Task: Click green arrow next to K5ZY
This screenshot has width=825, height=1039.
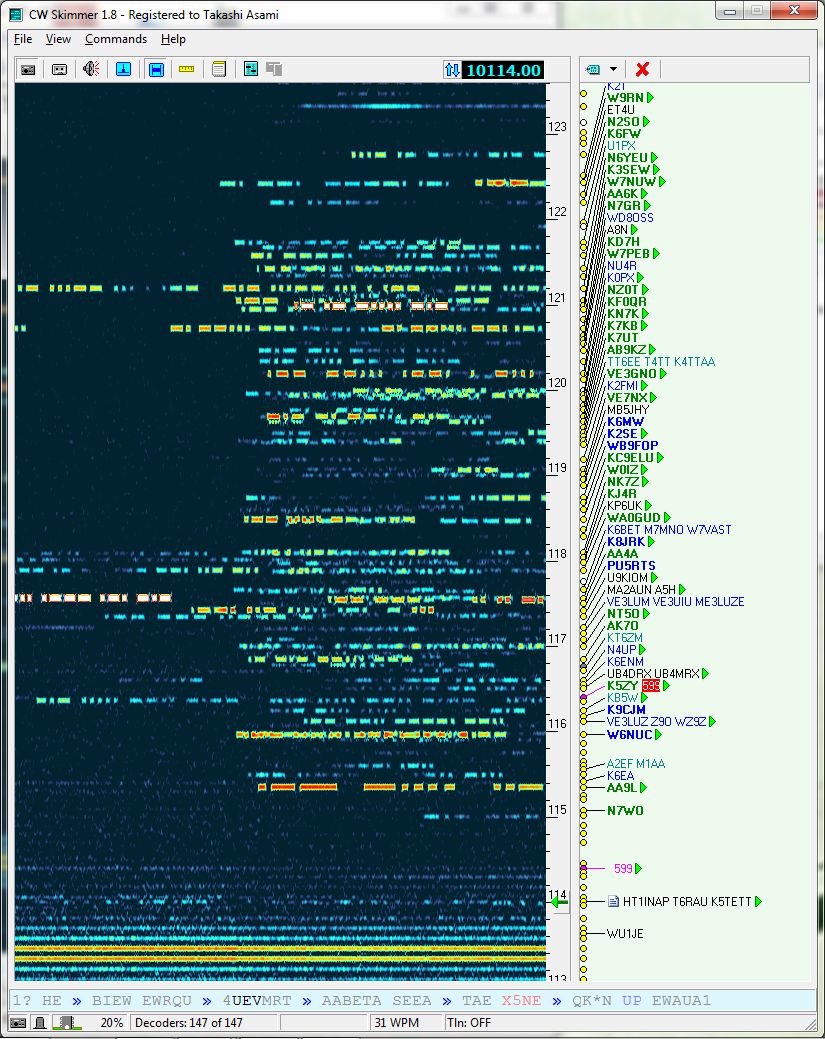Action: click(x=667, y=686)
